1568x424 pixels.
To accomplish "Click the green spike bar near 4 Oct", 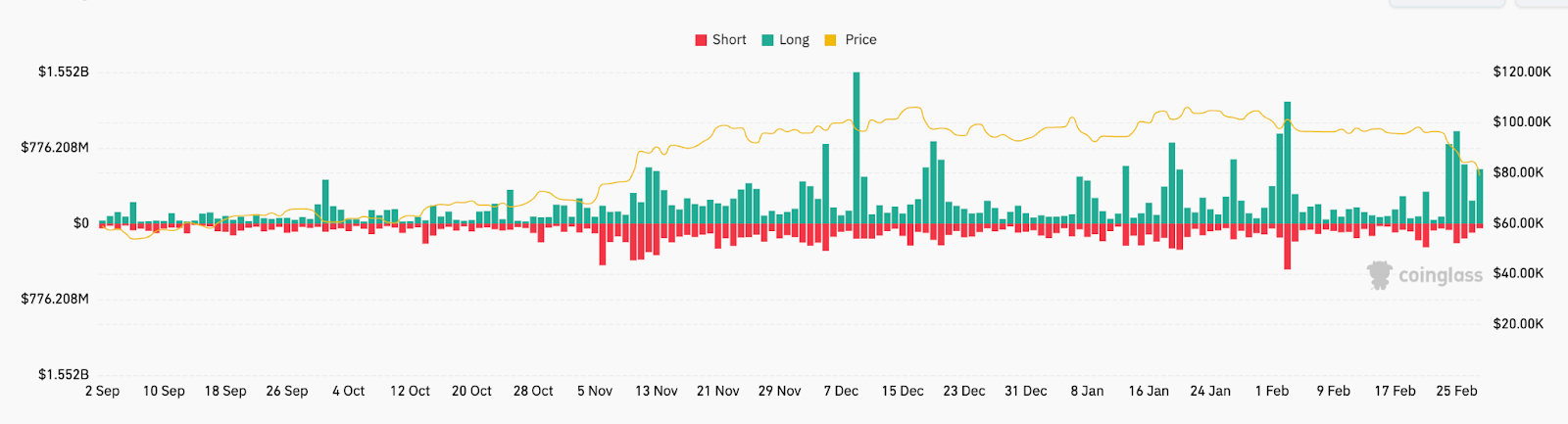I will pos(325,201).
